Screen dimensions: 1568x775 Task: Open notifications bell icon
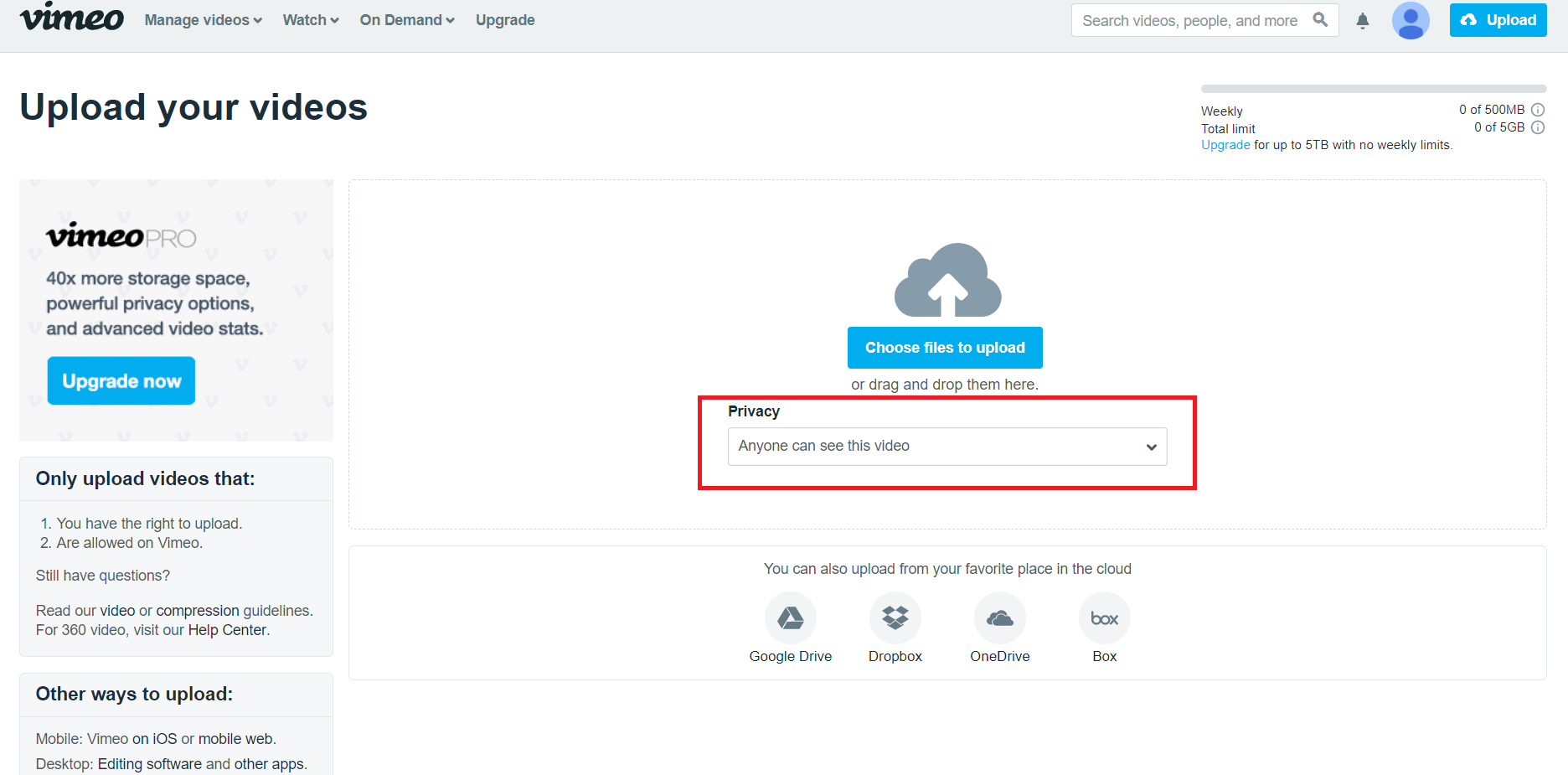tap(1363, 21)
